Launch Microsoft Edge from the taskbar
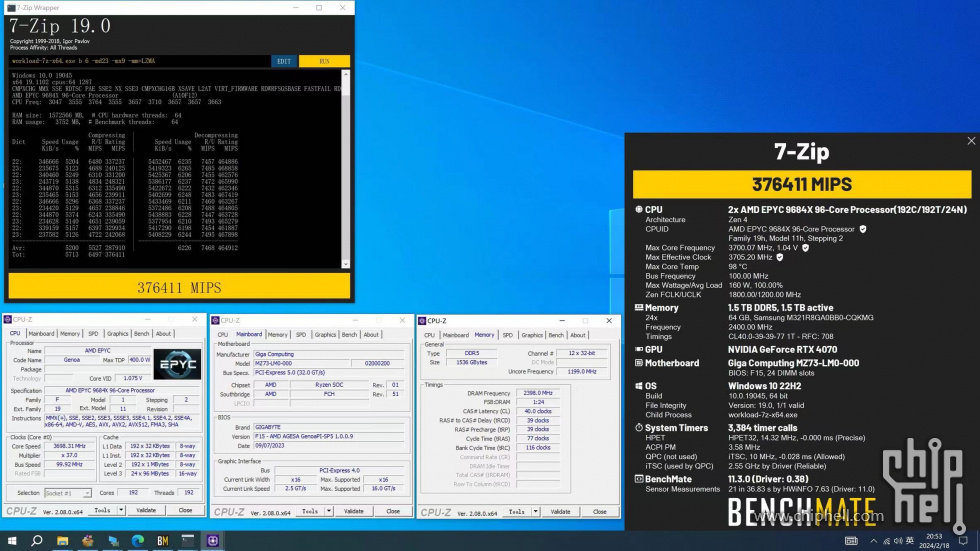Screen dimensions: 980x551 click(138, 540)
